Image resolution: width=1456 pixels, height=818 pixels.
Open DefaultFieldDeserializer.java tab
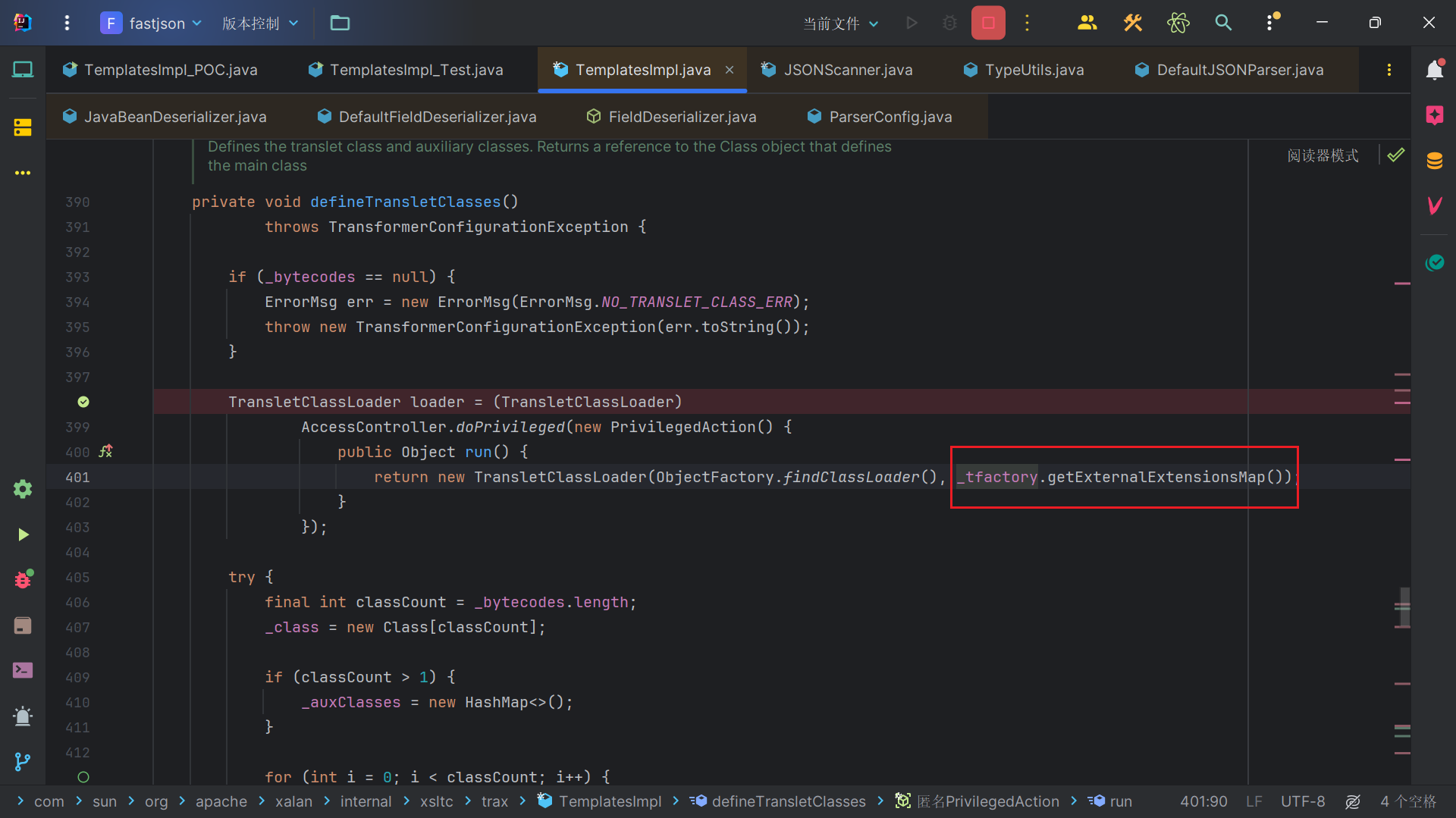427,117
